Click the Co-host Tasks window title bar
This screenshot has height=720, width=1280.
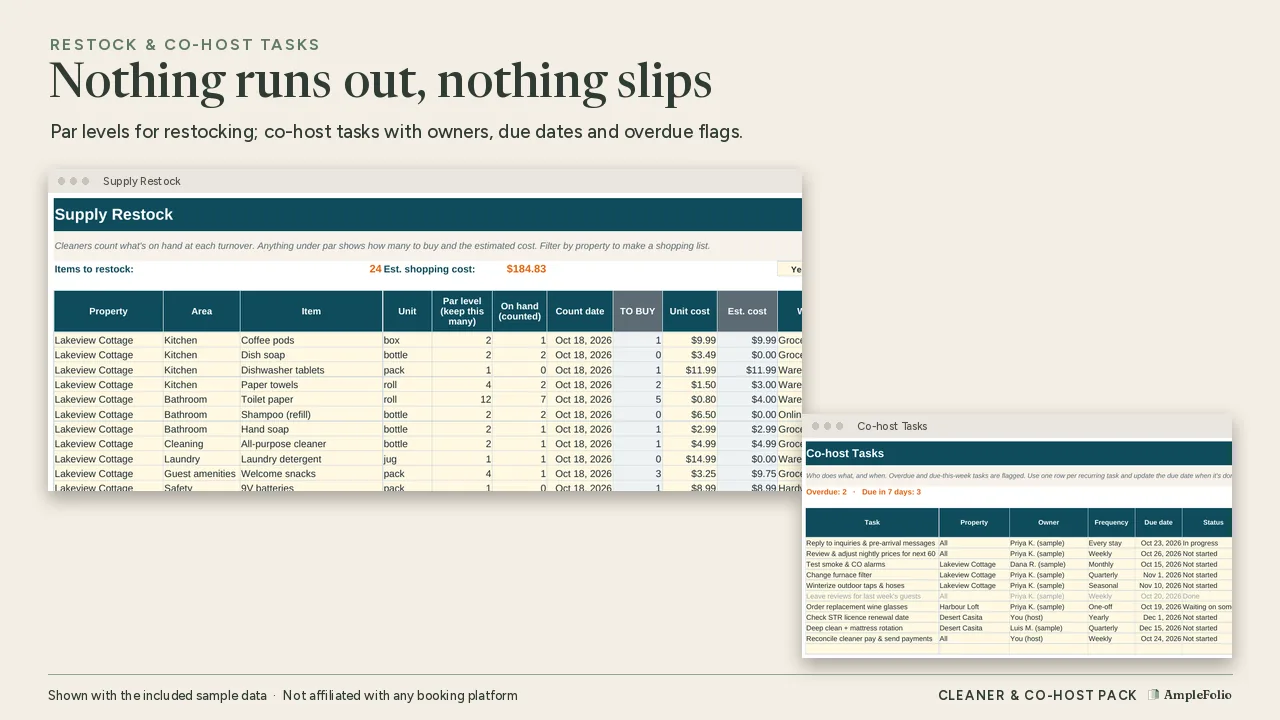pos(1017,426)
